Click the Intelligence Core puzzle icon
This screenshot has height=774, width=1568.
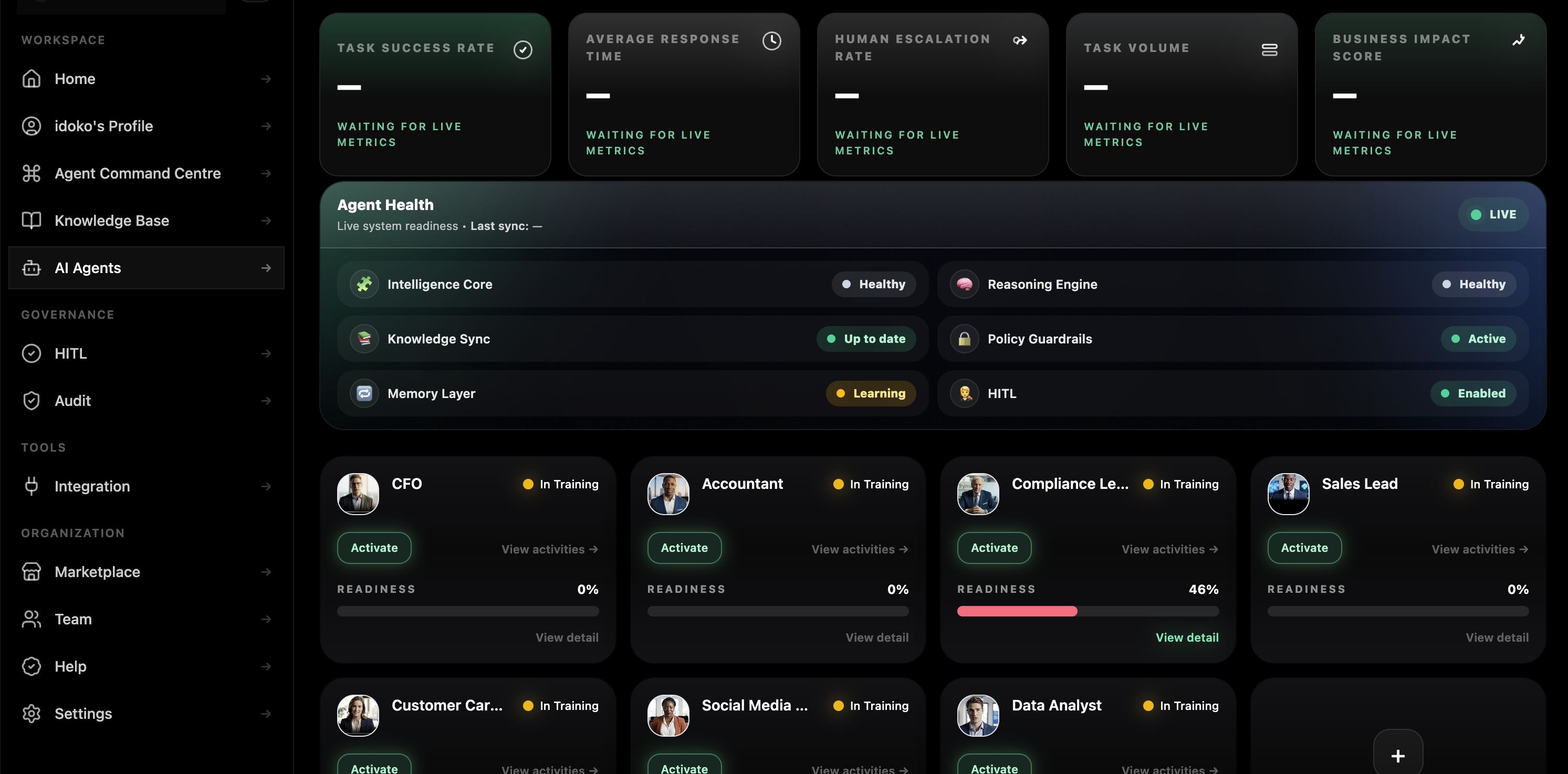pos(364,284)
